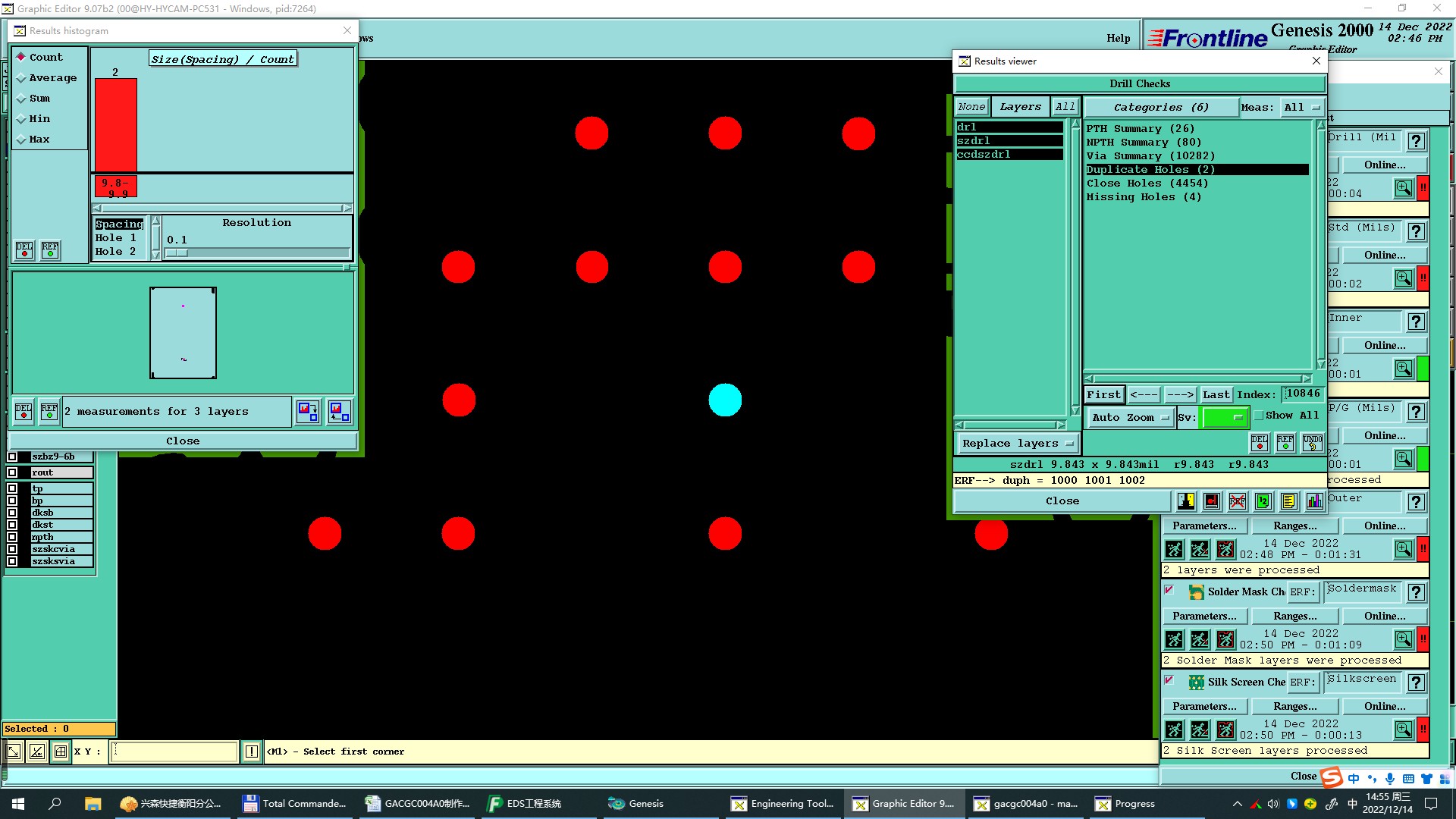Image resolution: width=1456 pixels, height=819 pixels.
Task: Click the Last navigation button
Action: 1216,395
